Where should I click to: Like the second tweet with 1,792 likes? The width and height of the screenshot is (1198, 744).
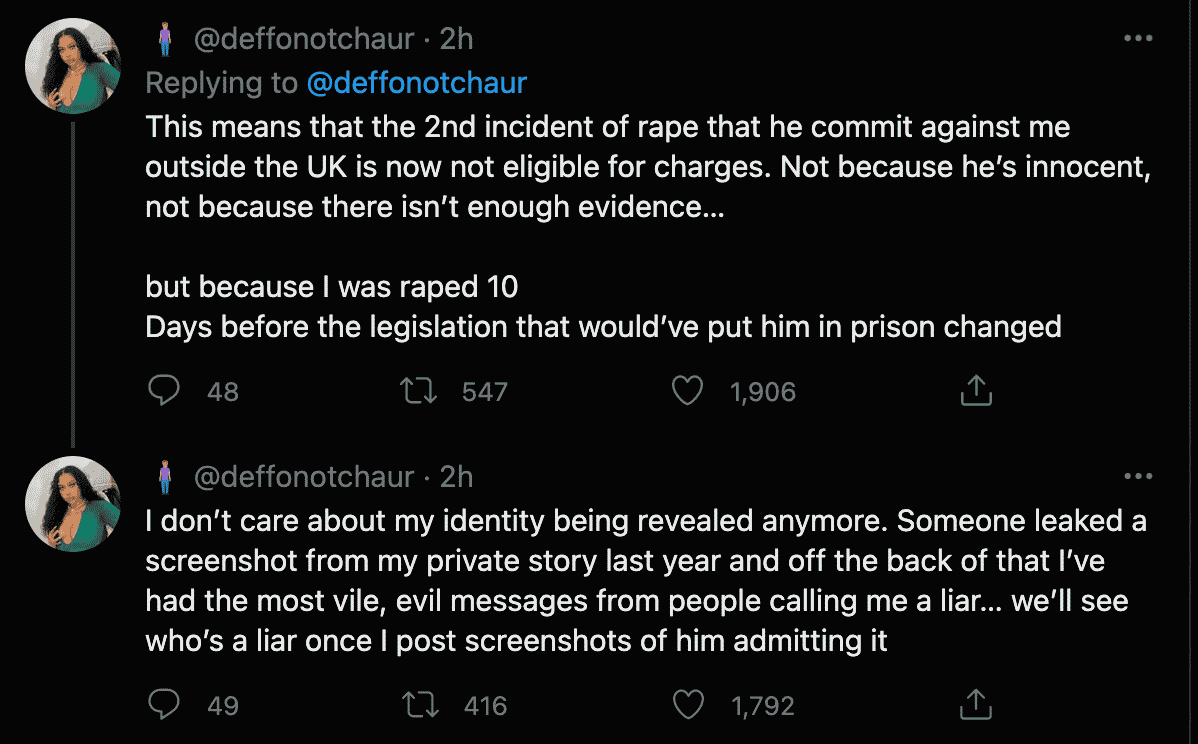pyautogui.click(x=687, y=705)
